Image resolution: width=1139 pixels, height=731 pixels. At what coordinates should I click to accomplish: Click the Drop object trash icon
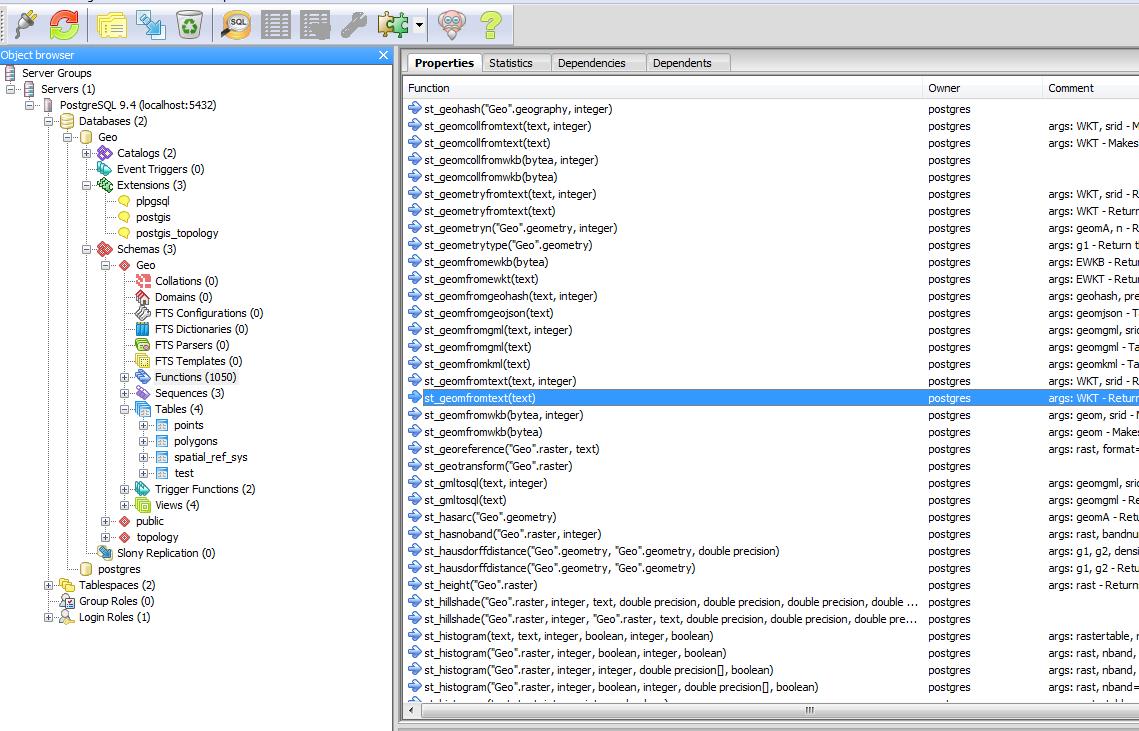[188, 24]
